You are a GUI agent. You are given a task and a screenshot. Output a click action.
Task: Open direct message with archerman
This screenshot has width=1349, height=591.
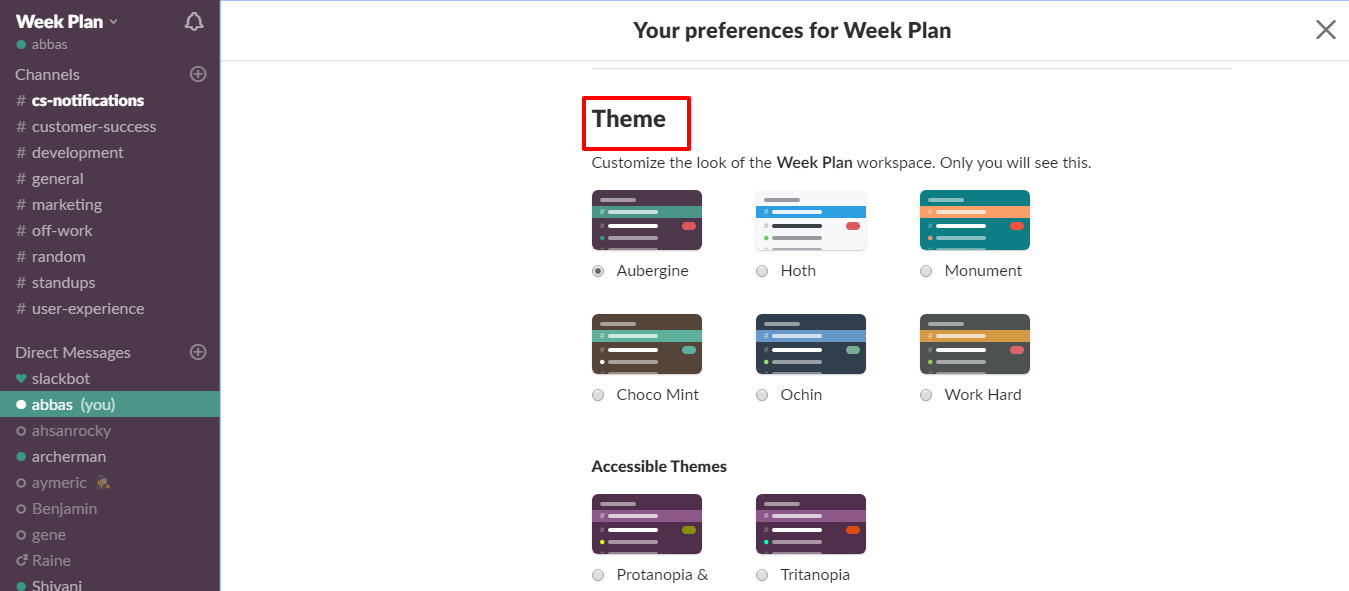68,456
